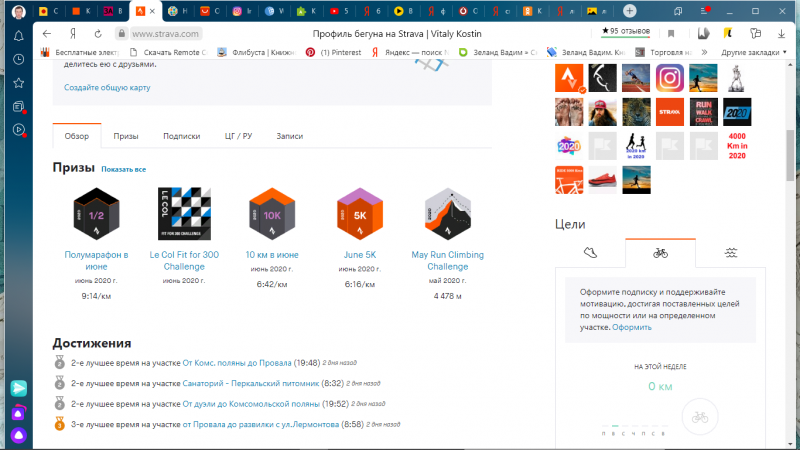800x450 pixels.
Task: Click the browser back arrow
Action: 47,34
